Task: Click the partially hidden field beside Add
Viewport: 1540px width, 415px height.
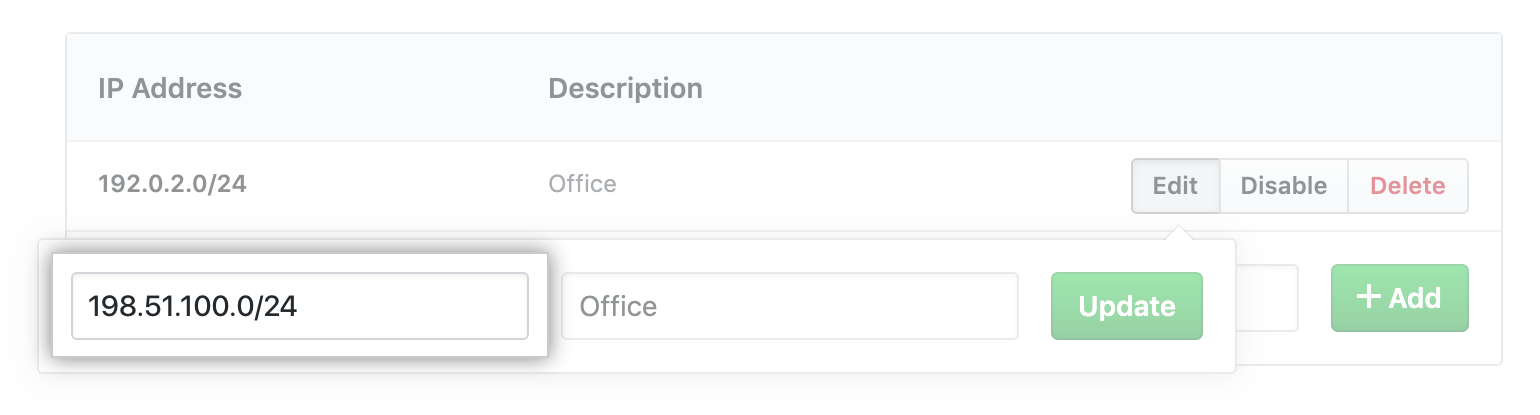Action: tap(1267, 297)
